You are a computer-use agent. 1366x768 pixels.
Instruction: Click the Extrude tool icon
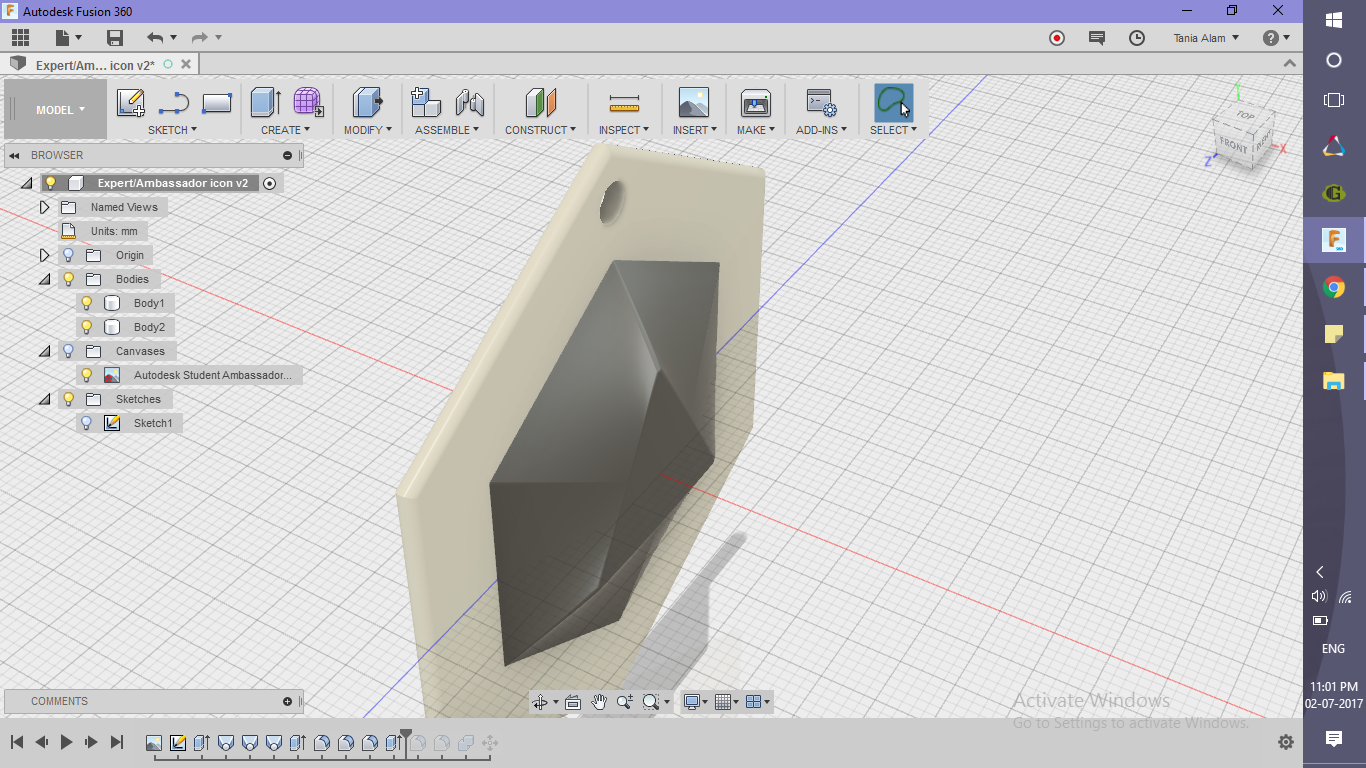click(x=265, y=103)
